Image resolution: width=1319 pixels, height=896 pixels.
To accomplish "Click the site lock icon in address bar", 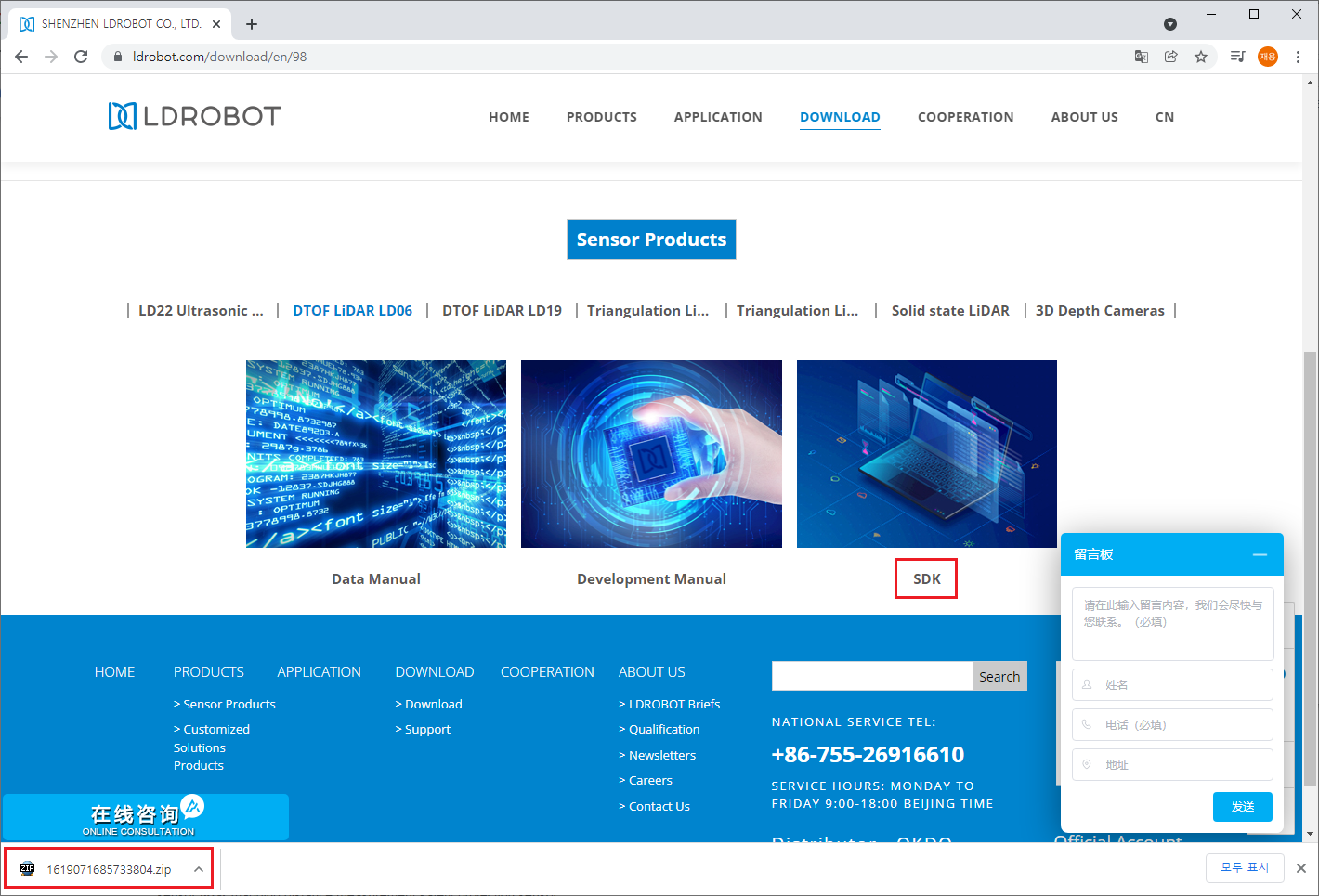I will (117, 57).
